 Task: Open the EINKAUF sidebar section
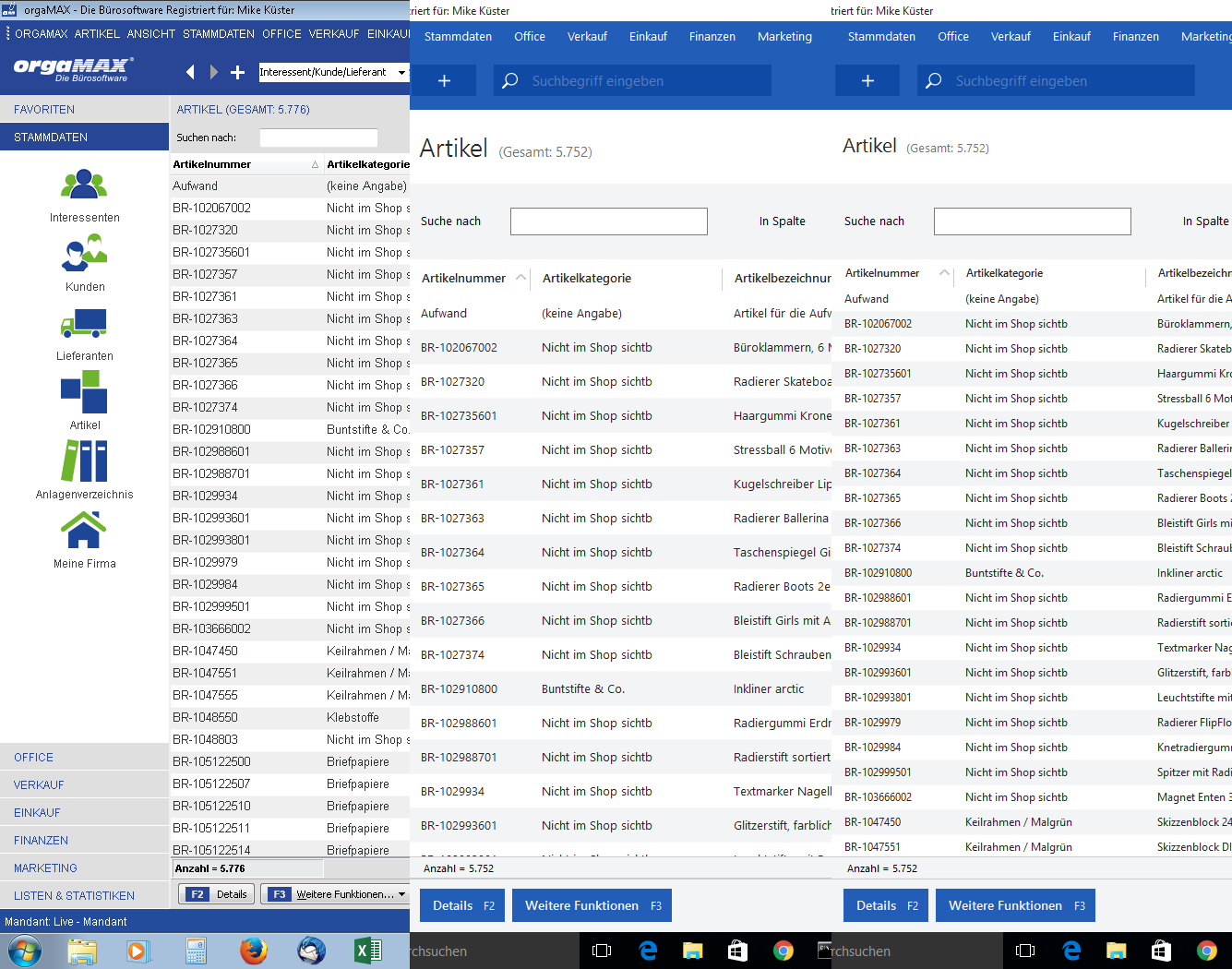tap(84, 812)
